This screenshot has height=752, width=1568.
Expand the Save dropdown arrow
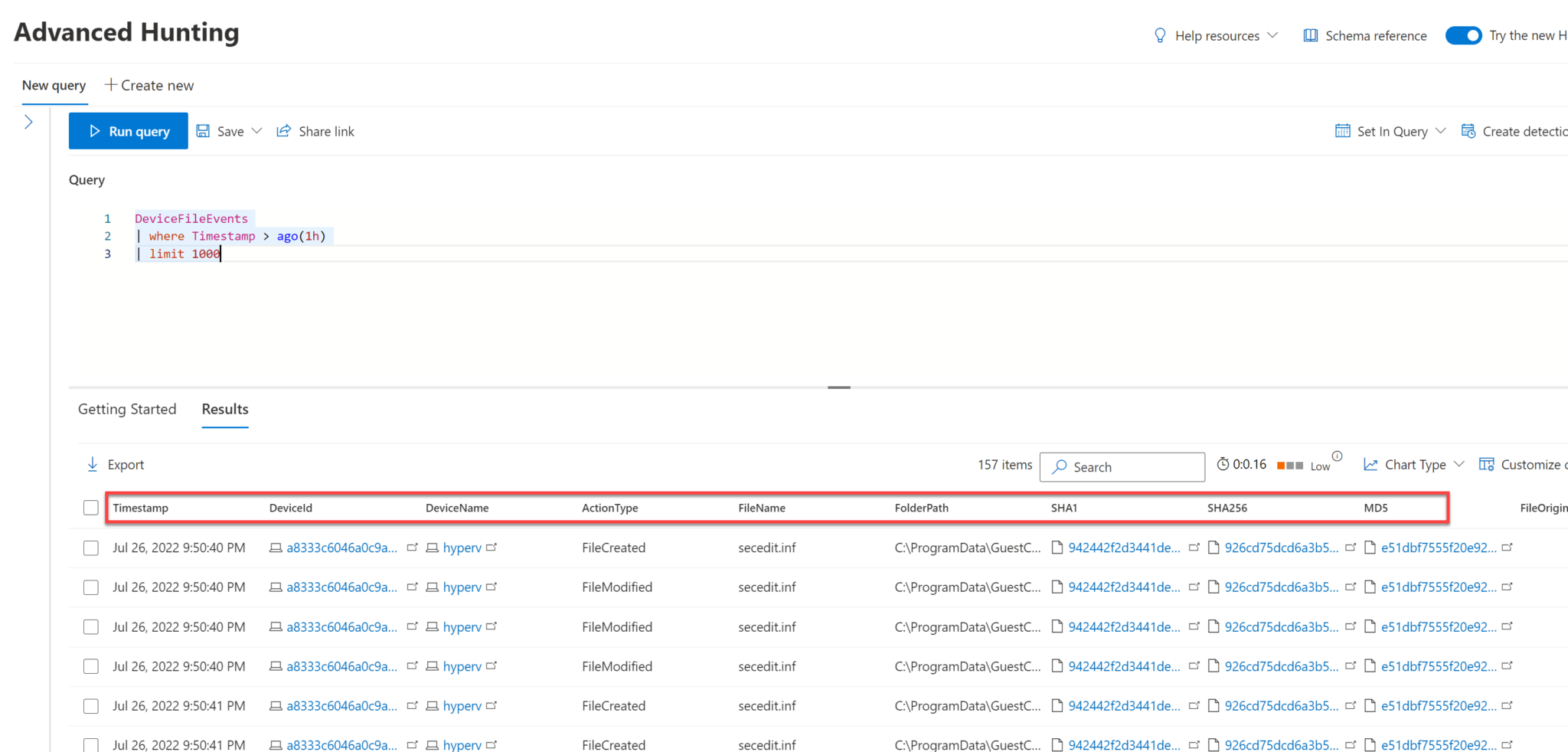257,131
